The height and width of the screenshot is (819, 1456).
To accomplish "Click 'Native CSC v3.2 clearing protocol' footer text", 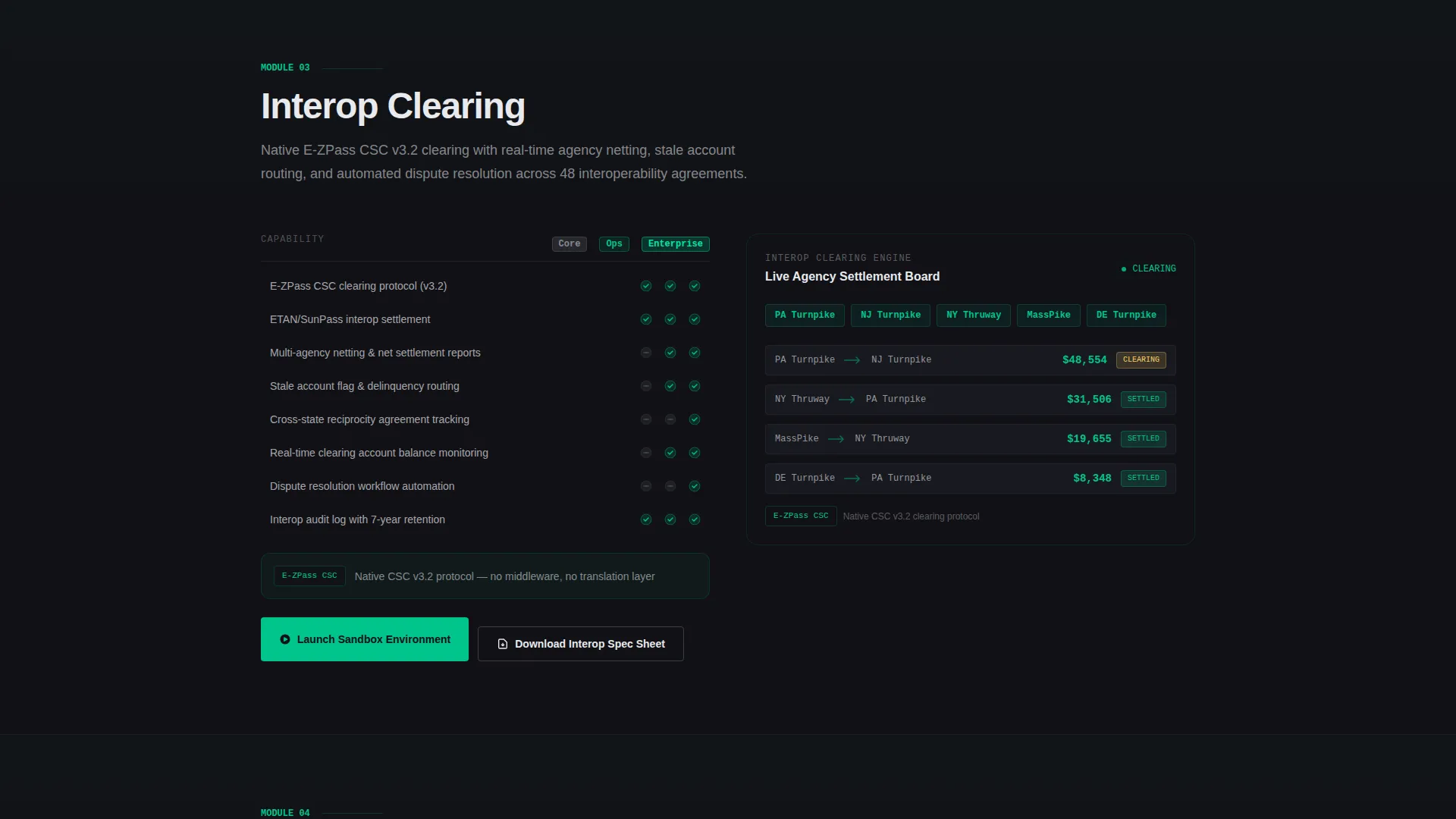I will coord(912,516).
